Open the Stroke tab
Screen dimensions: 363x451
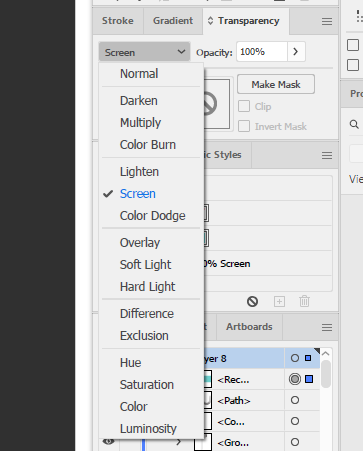click(118, 21)
